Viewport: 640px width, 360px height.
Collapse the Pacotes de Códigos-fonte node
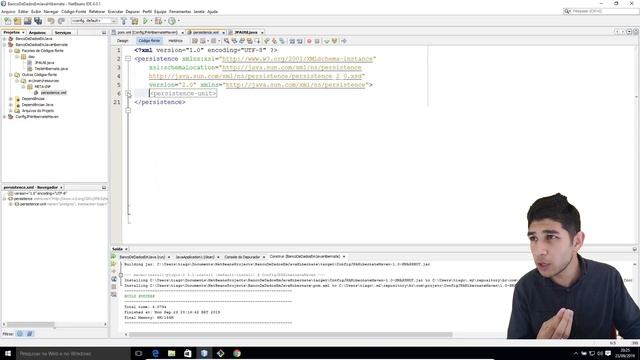click(x=11, y=51)
